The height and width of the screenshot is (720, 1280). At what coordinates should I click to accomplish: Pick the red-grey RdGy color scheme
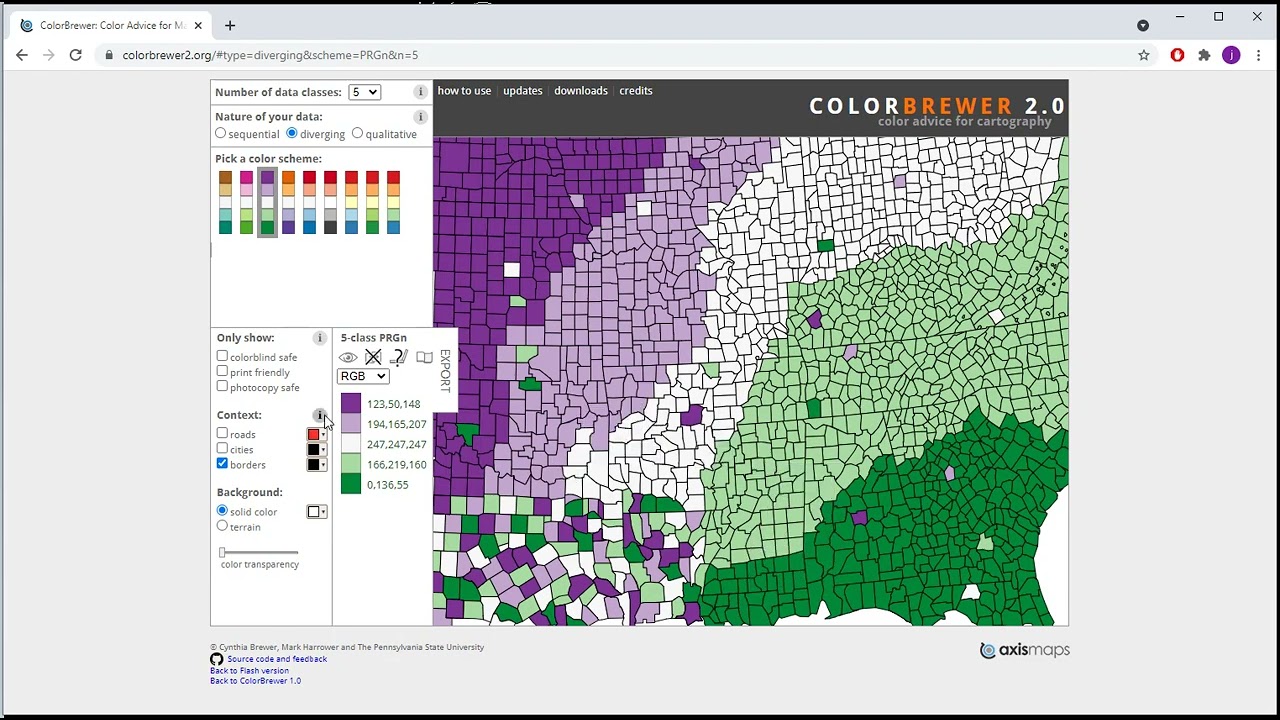tap(330, 202)
